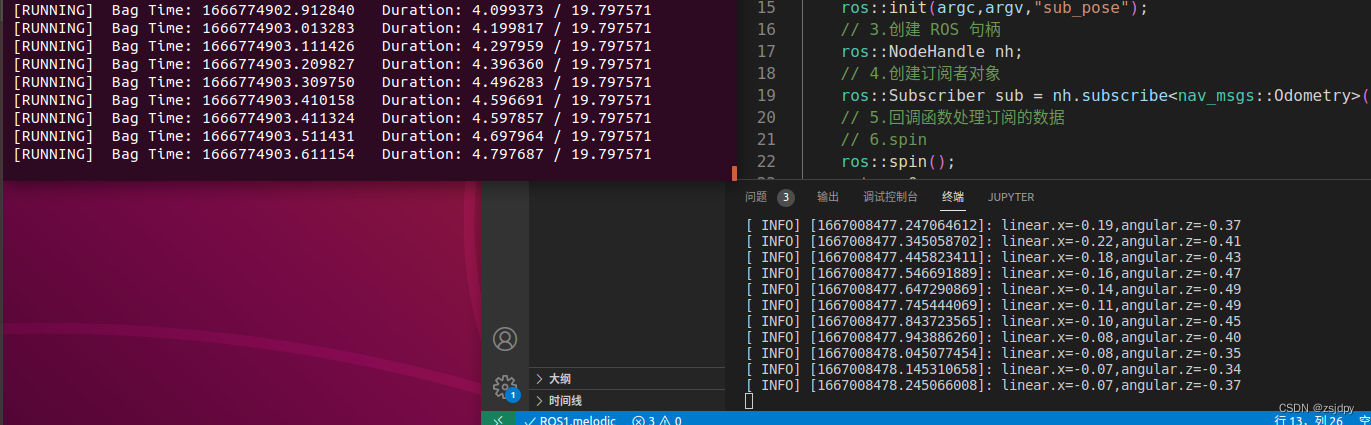The height and width of the screenshot is (425, 1371).
Task: Click the comment 5.回调函数处理订阅的数据
Action: point(953,118)
